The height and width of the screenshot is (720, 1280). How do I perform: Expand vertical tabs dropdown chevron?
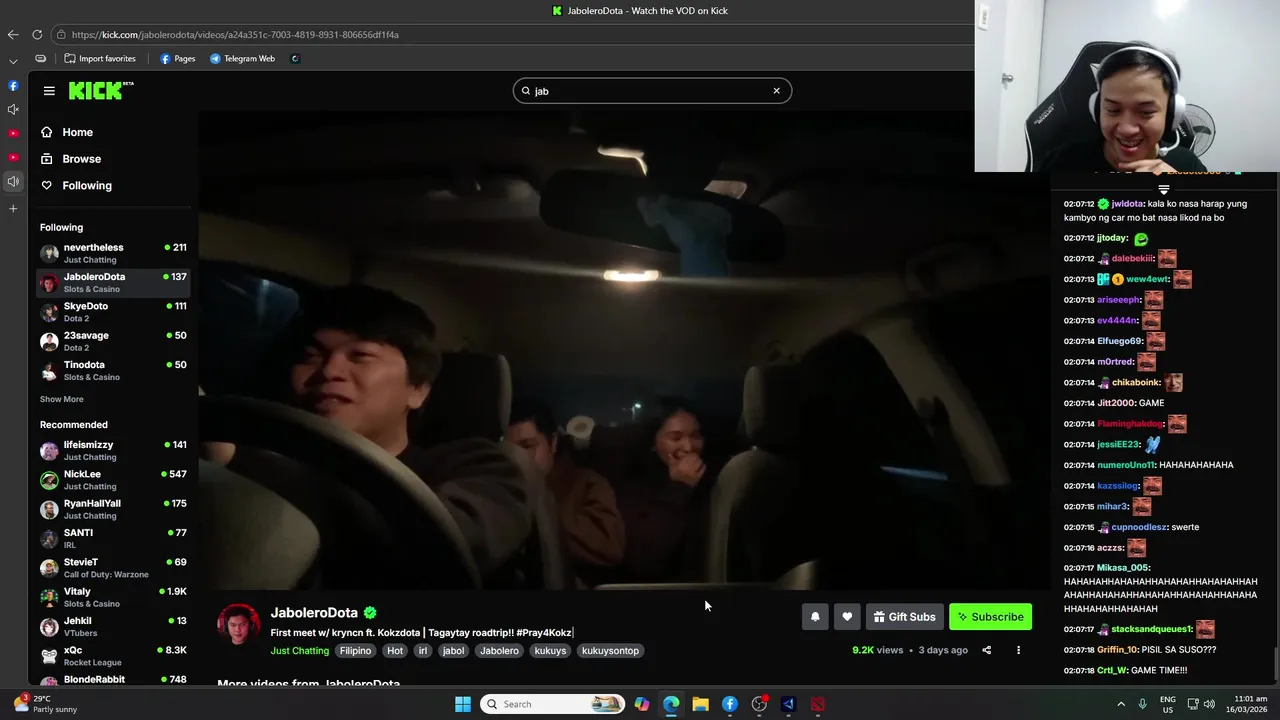pos(13,60)
